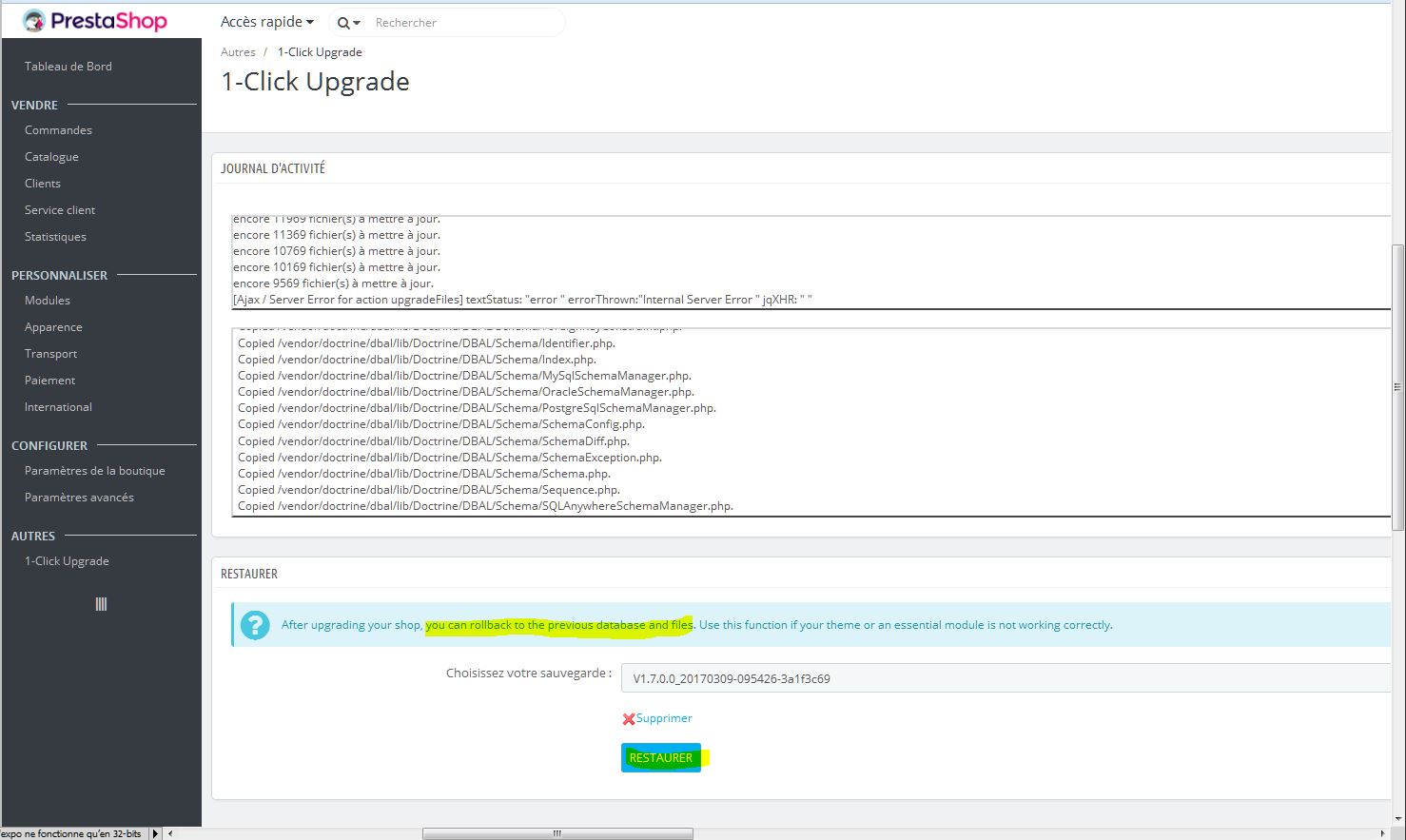Select Paramètres avancés menu item
This screenshot has width=1406, height=840.
[79, 498]
